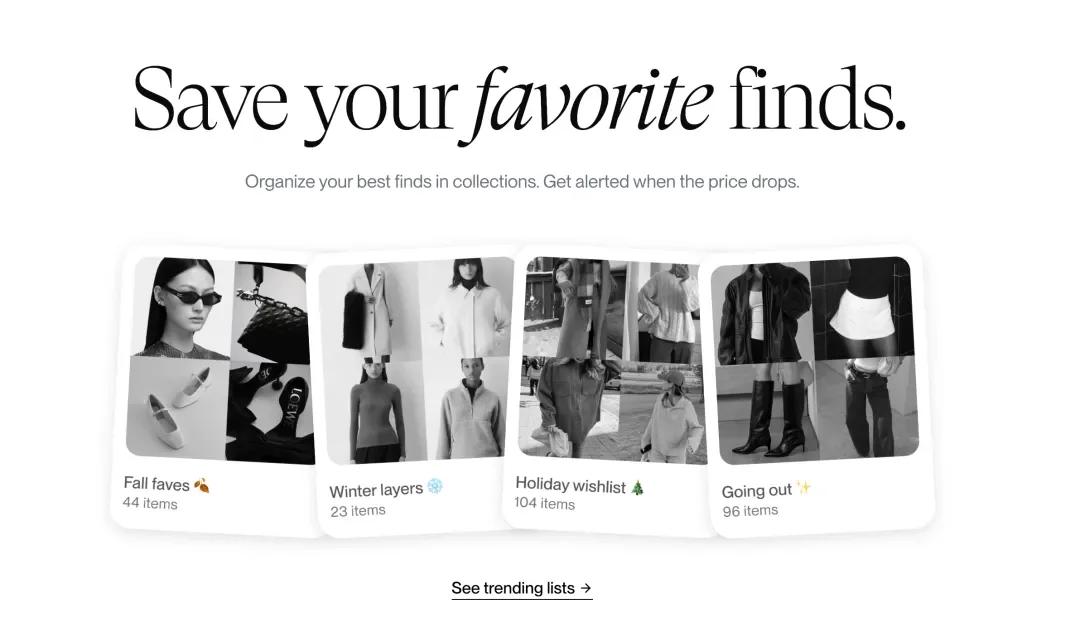This screenshot has height=637, width=1080.
Task: Open the Fall faves collection title
Action: (x=156, y=483)
